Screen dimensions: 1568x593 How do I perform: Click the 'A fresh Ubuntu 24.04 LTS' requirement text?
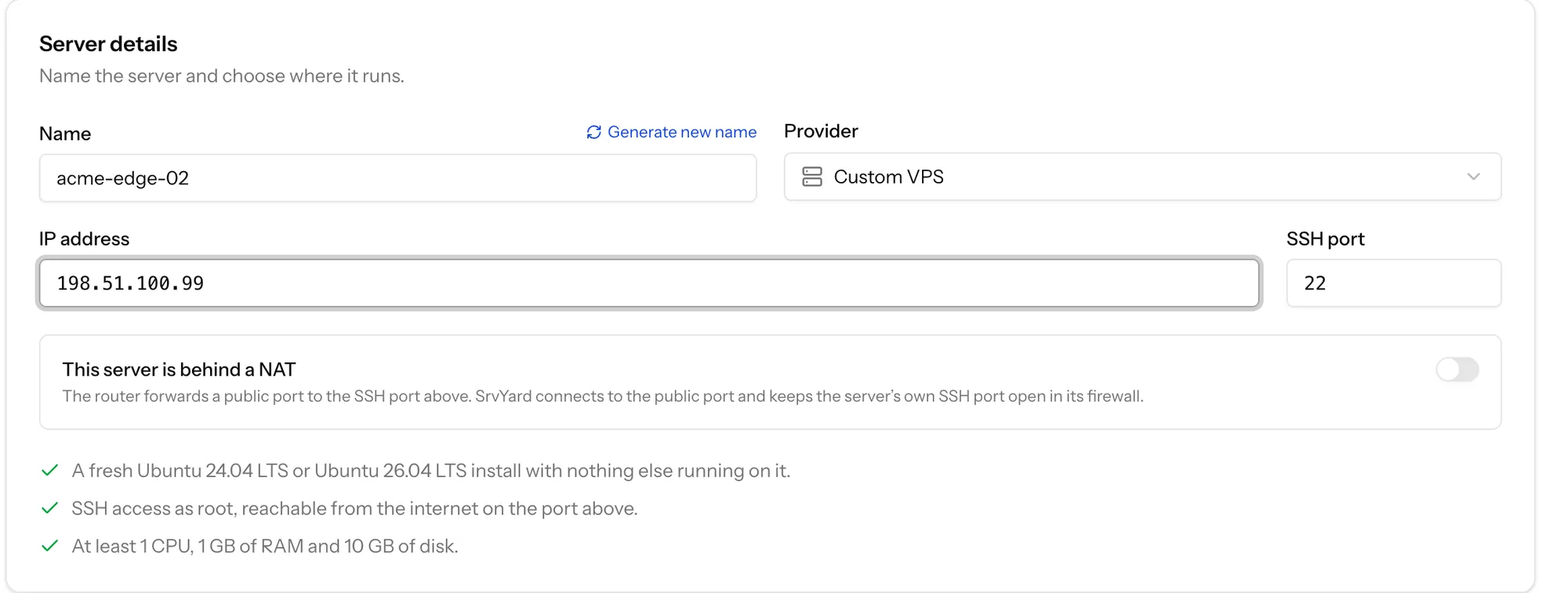[431, 471]
